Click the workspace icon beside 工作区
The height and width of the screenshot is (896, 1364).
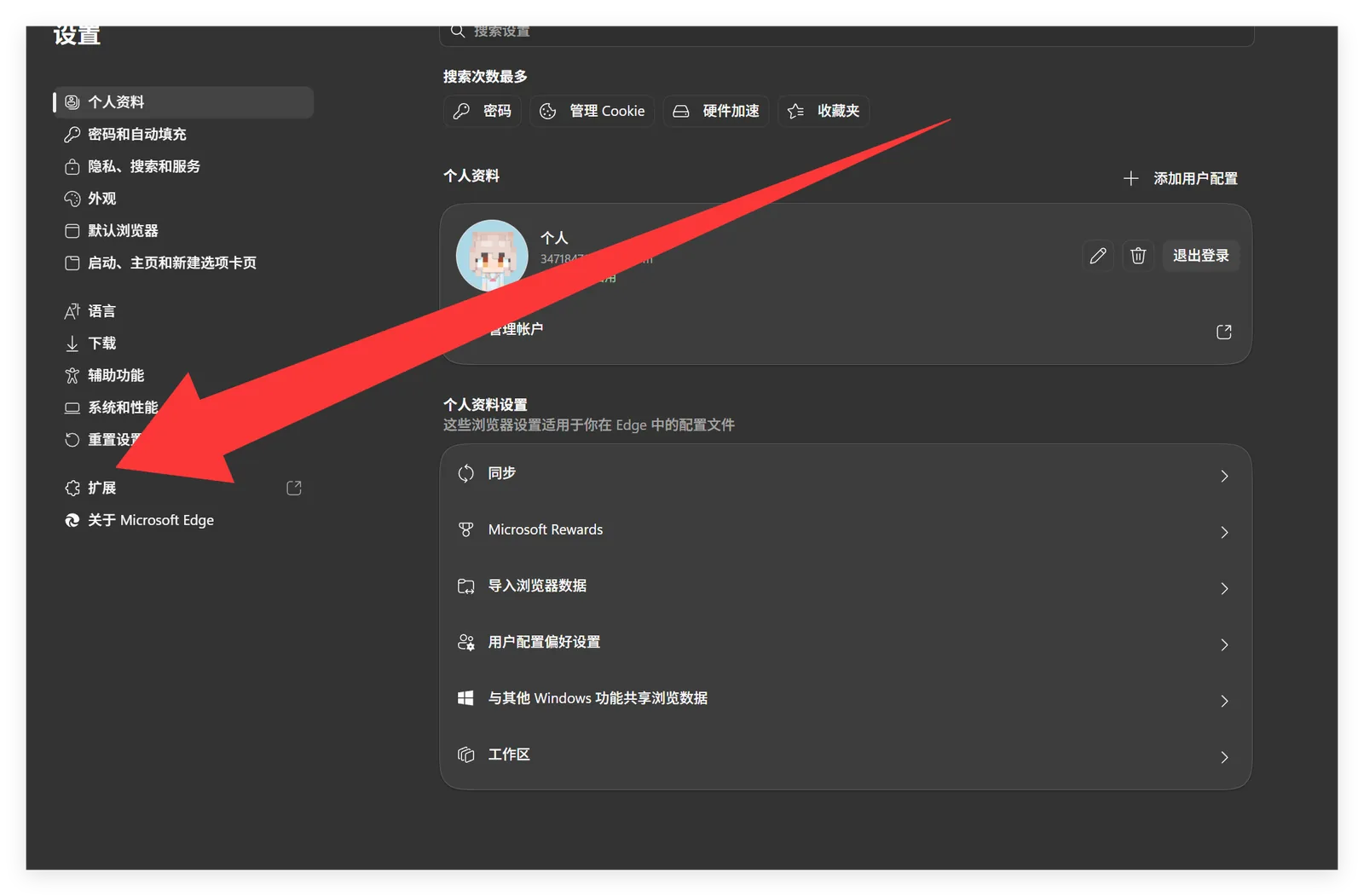tap(465, 755)
